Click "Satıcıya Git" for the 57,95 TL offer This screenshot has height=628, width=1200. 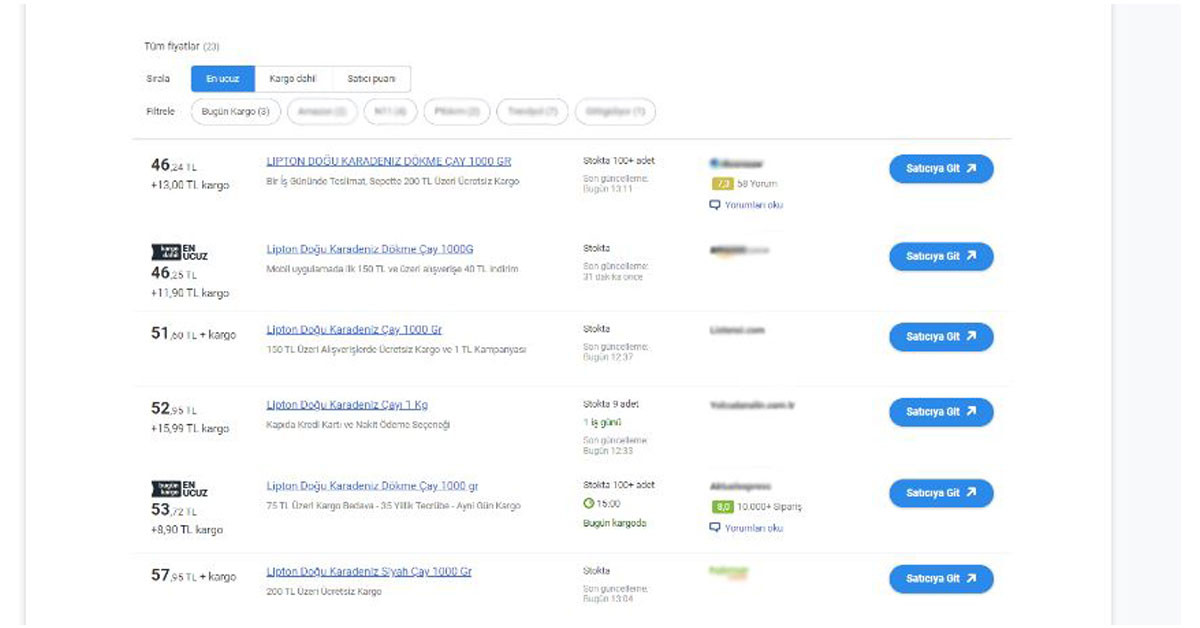point(941,579)
